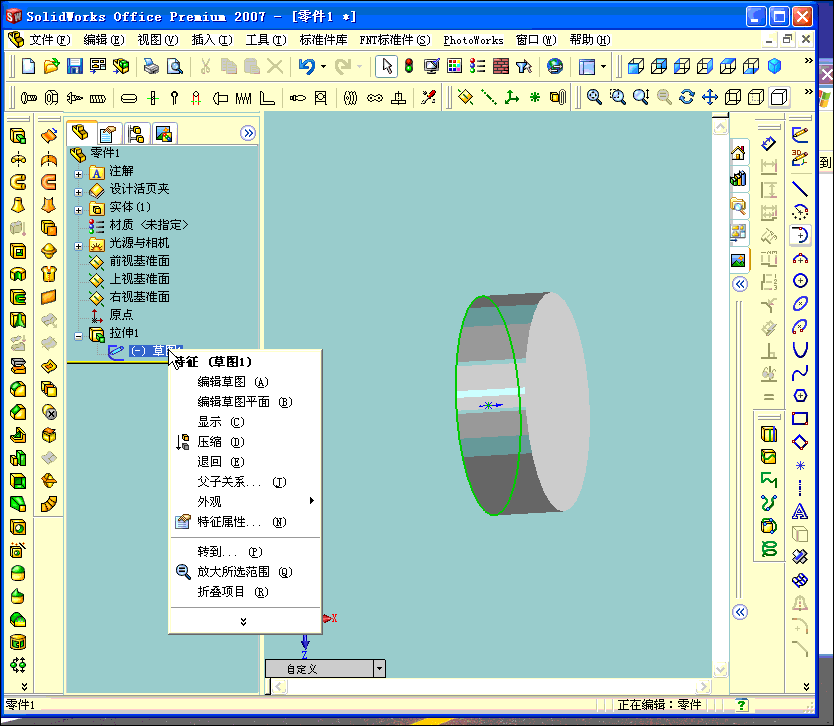Viewport: 834px width, 726px height.
Task: Click the green sketch circle on the cylinder
Action: point(456,394)
